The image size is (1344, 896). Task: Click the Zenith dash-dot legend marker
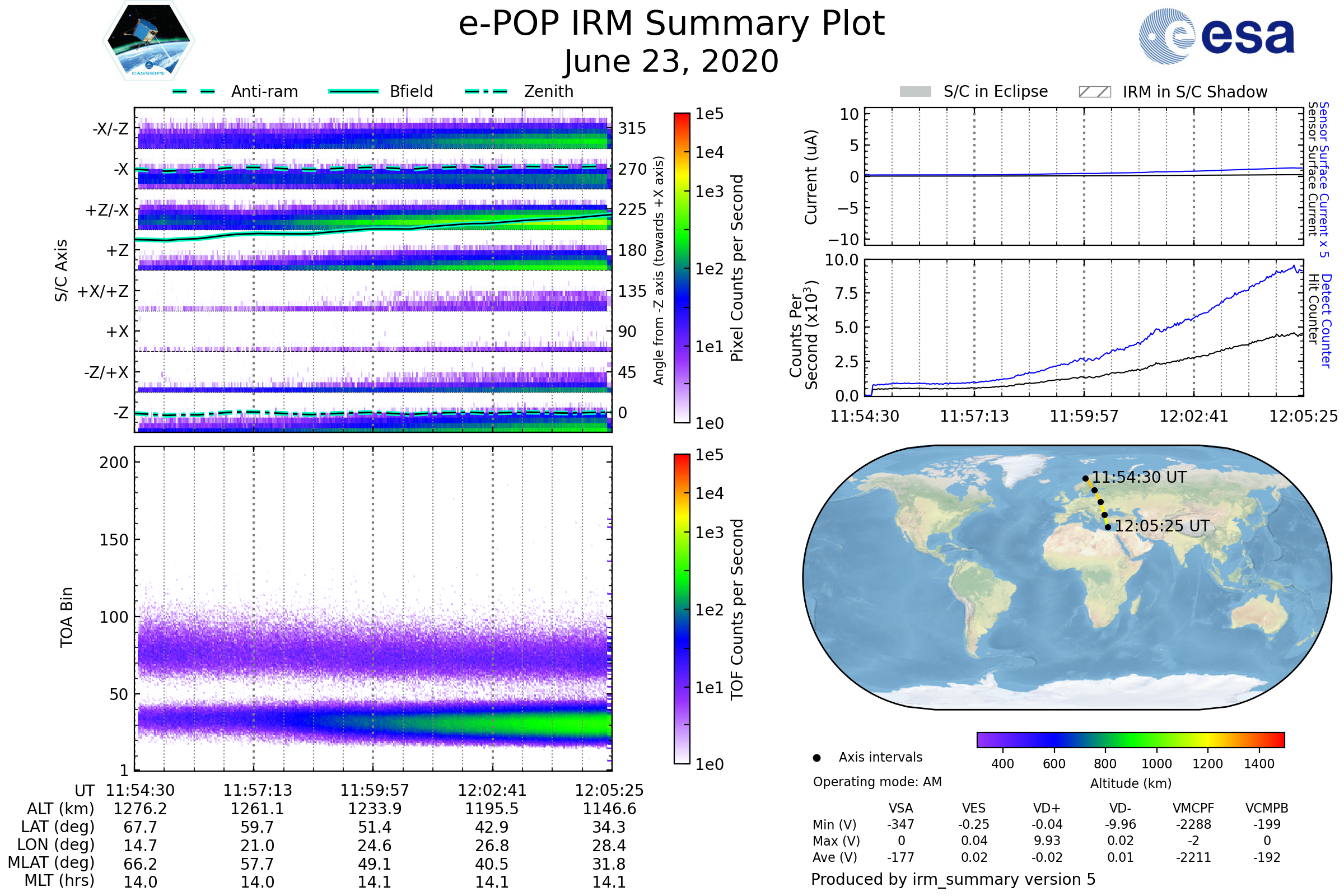point(486,91)
